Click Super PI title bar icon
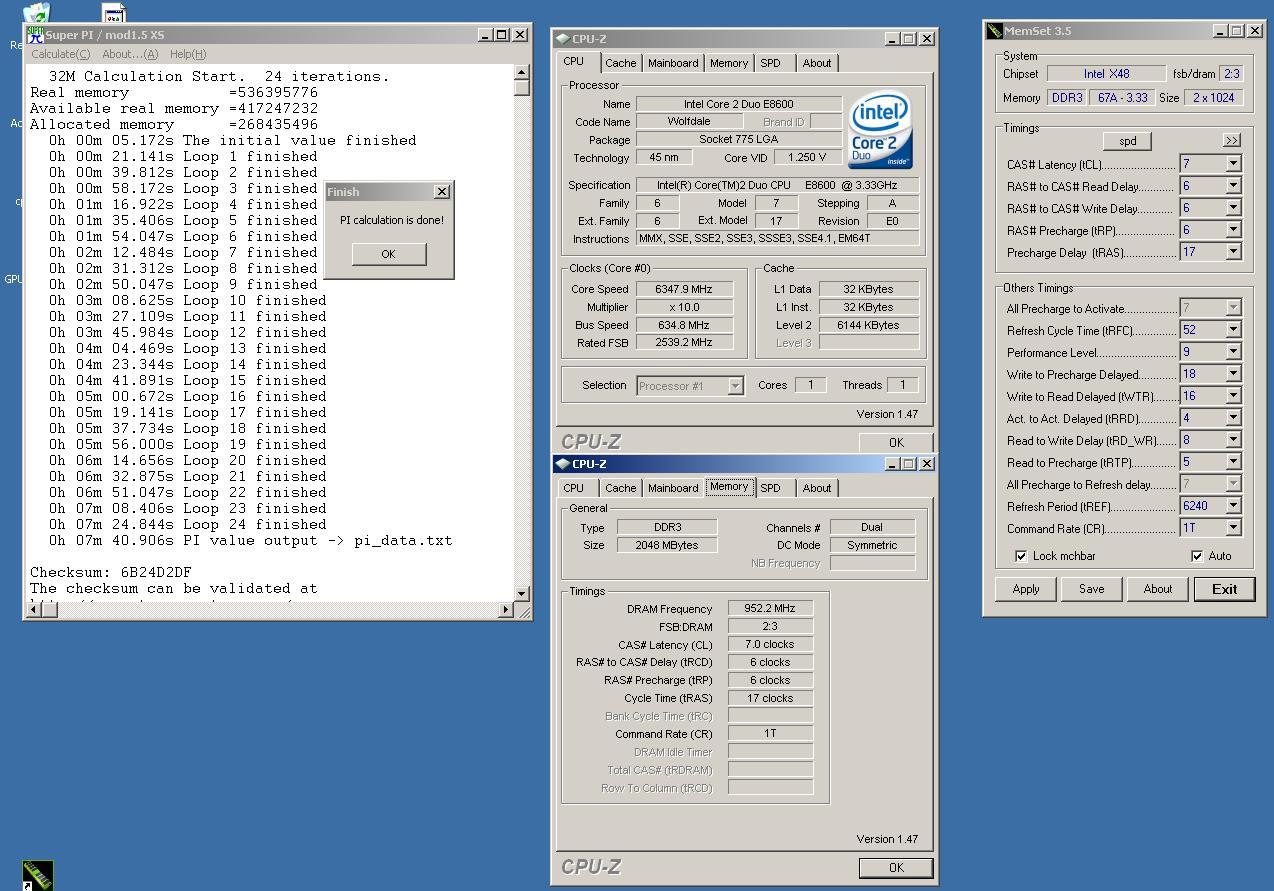 click(x=35, y=34)
